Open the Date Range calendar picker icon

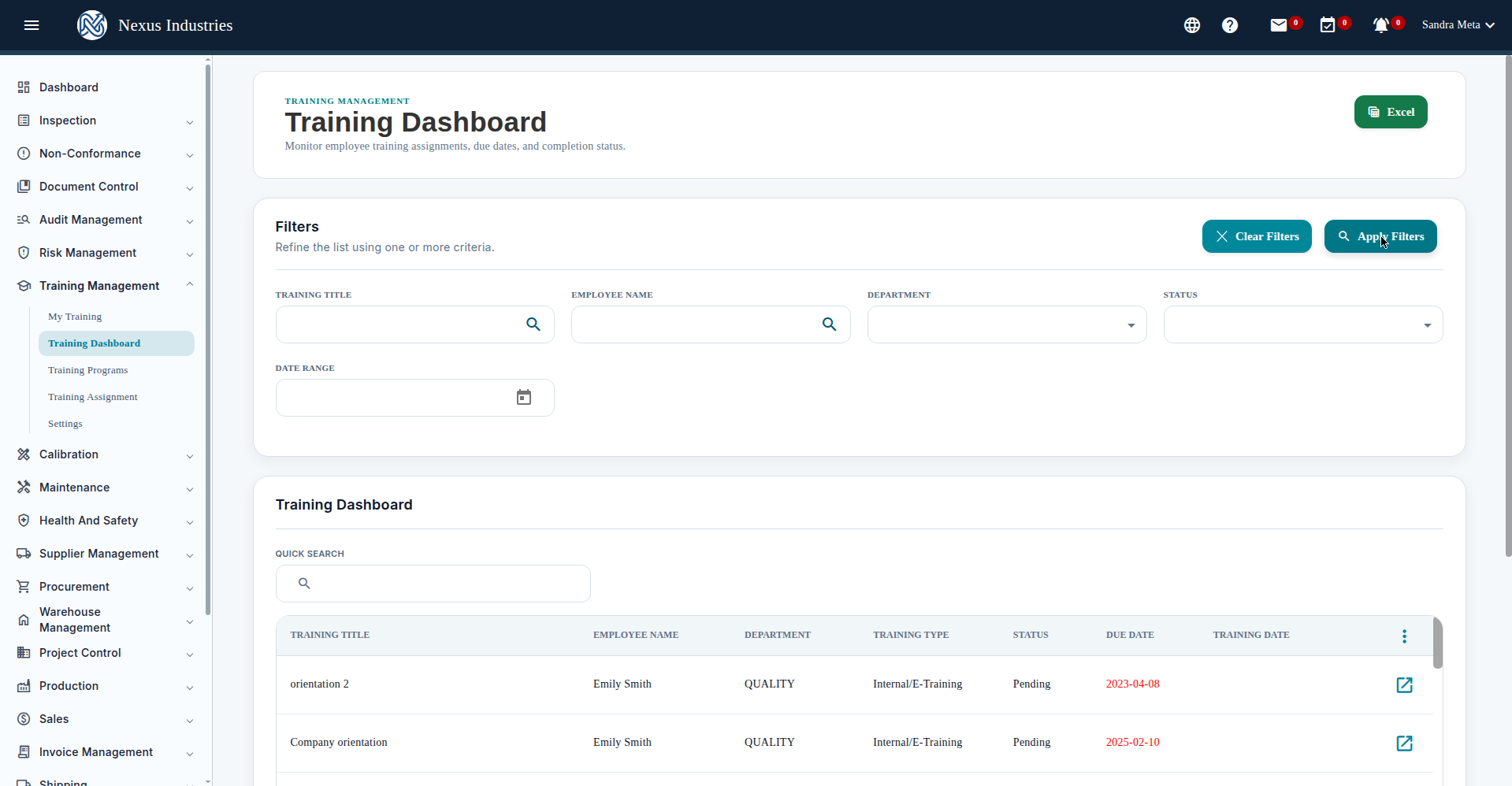(524, 398)
